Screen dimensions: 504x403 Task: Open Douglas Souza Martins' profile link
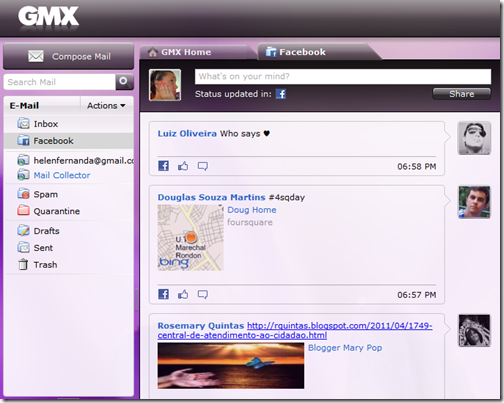(x=211, y=197)
